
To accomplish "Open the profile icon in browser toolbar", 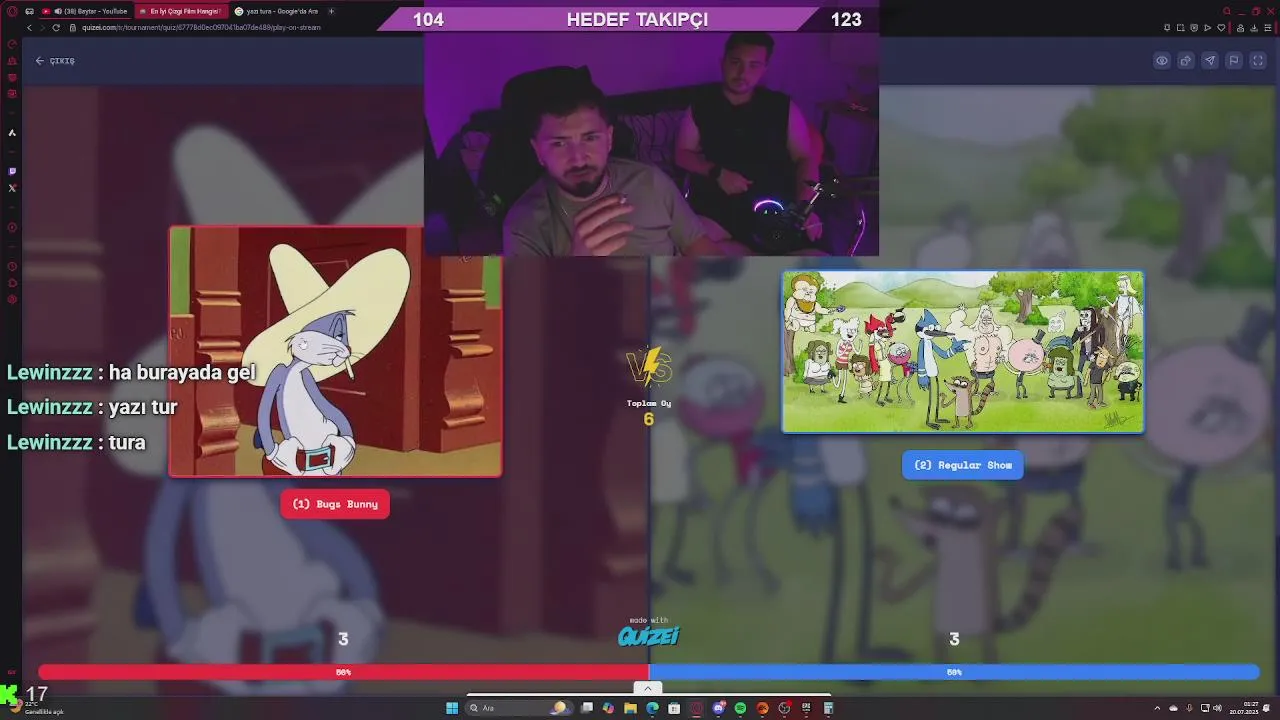I will tap(1240, 27).
